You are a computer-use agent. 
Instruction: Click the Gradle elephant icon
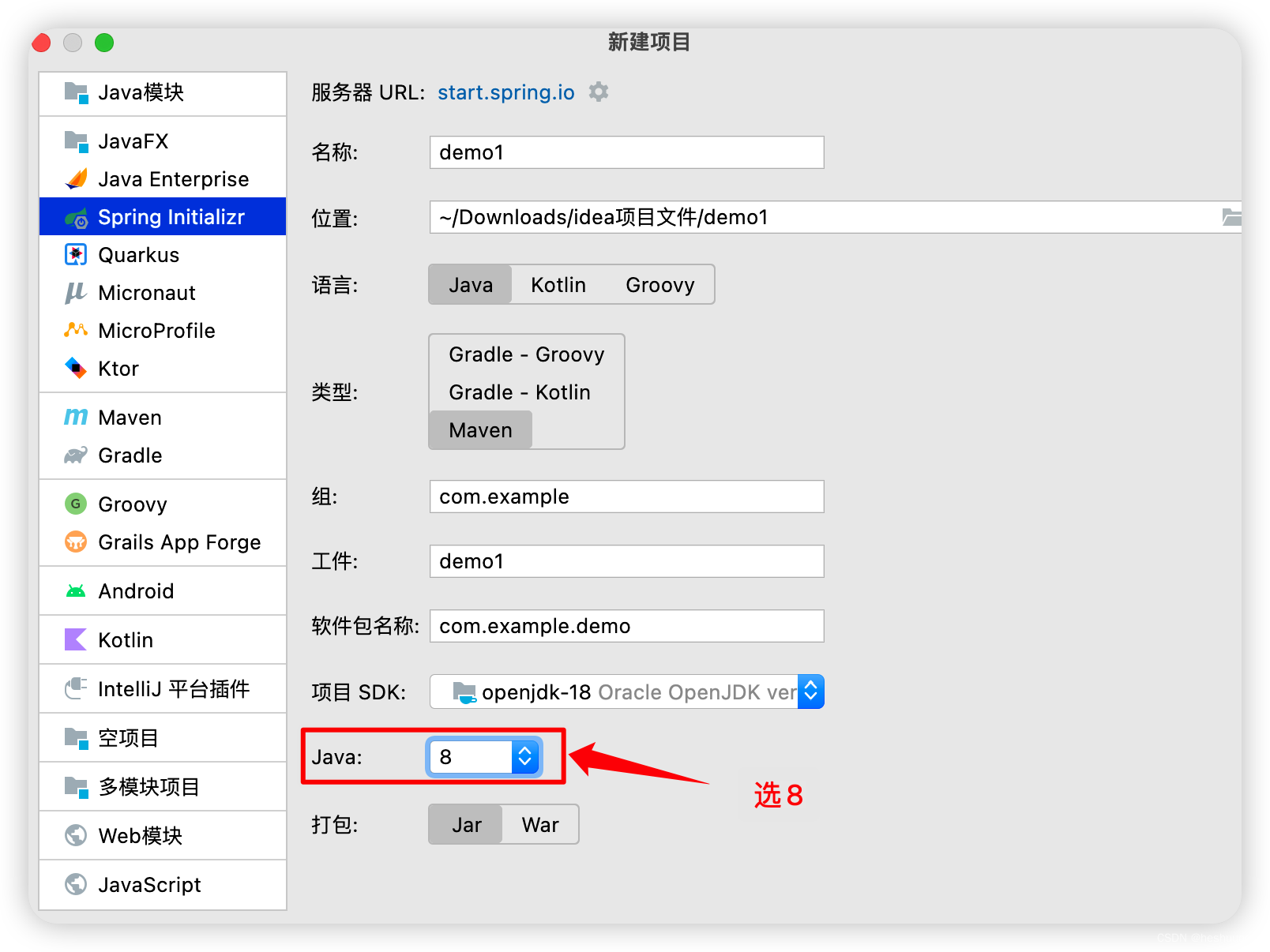[76, 455]
